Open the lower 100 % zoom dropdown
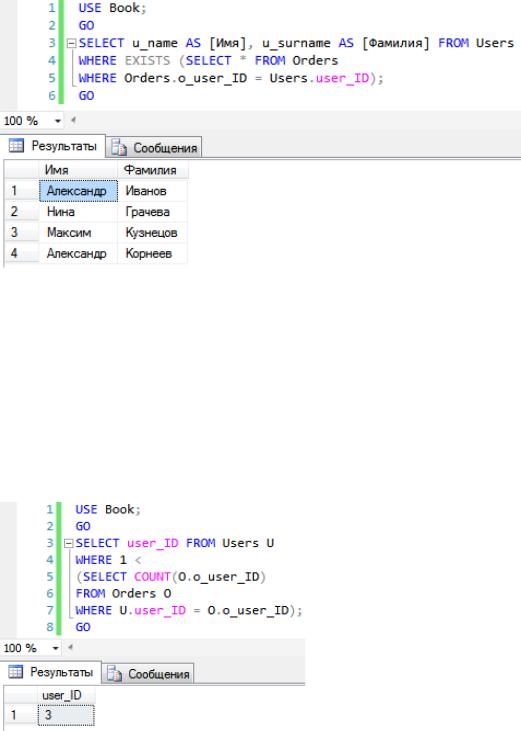This screenshot has height=731, width=521. (x=55, y=648)
